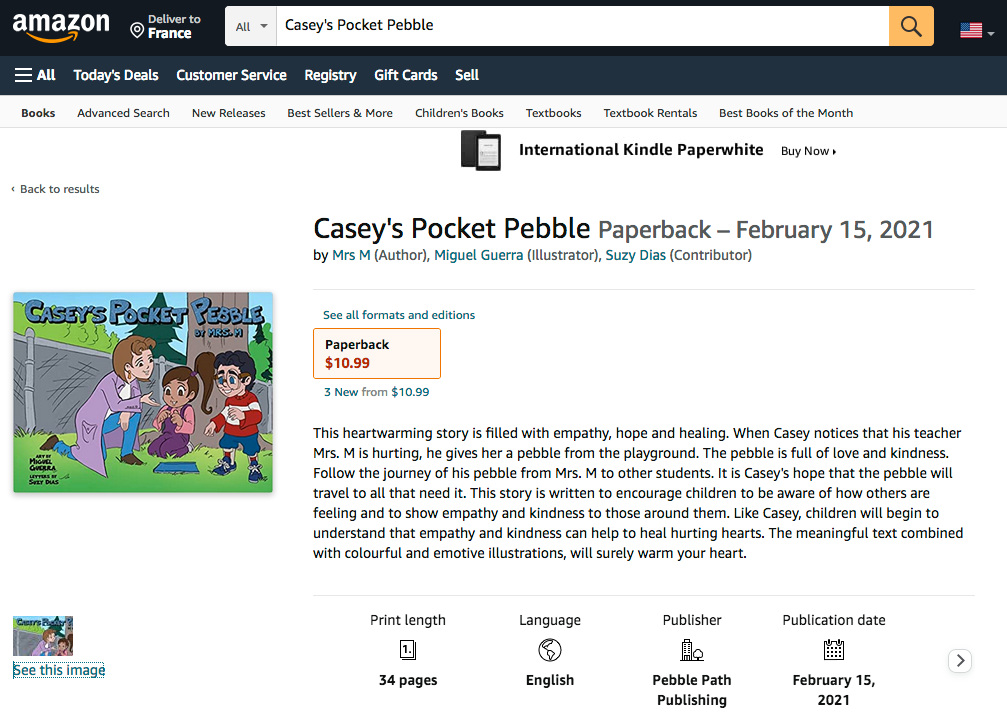Click the search text input field

tap(580, 26)
